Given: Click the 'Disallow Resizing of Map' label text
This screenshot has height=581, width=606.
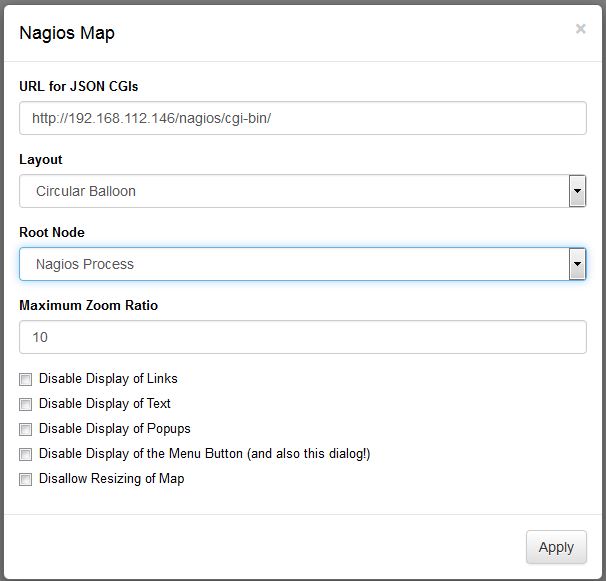Looking at the screenshot, I should [x=111, y=479].
